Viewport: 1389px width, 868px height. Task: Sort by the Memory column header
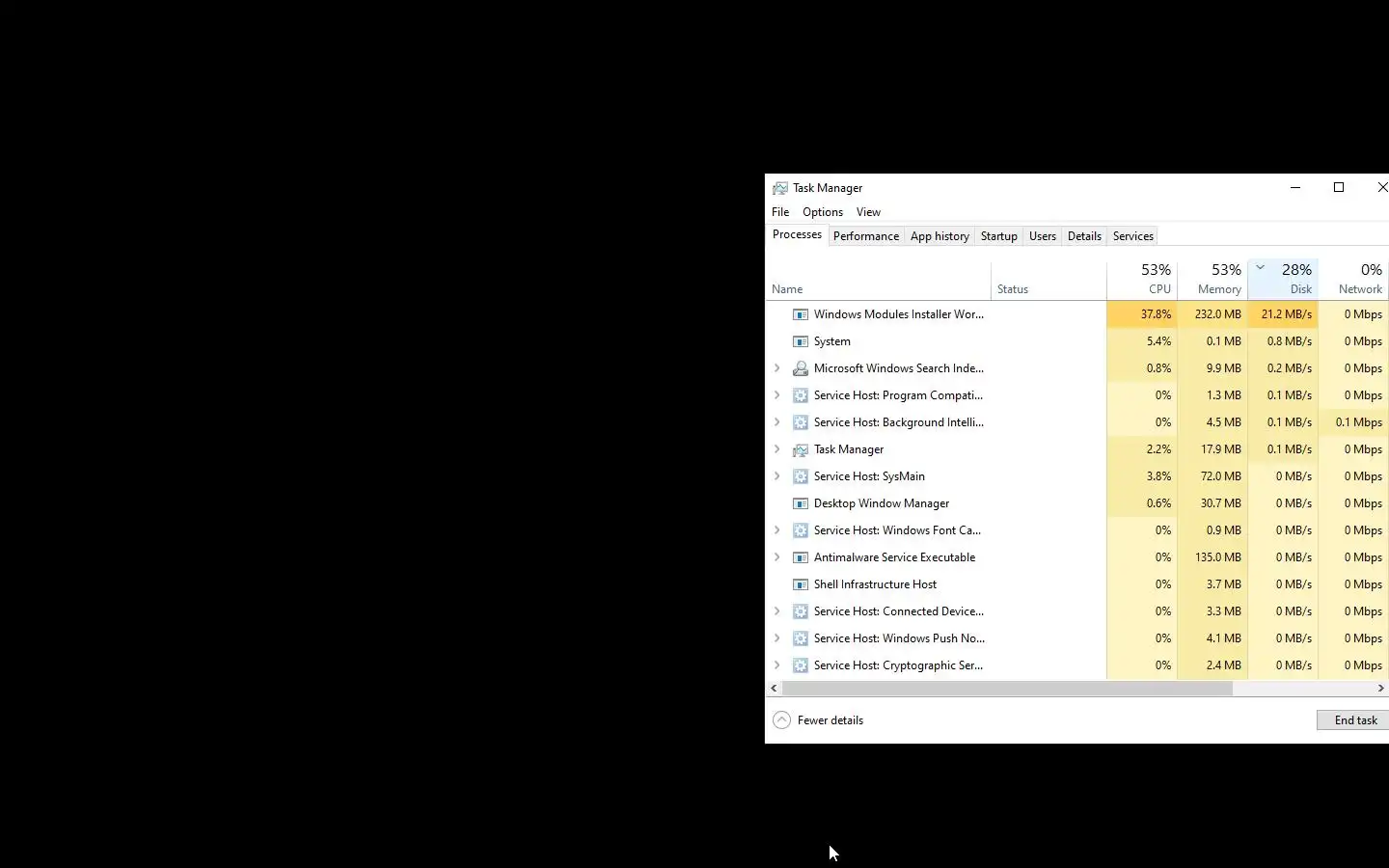pos(1212,280)
